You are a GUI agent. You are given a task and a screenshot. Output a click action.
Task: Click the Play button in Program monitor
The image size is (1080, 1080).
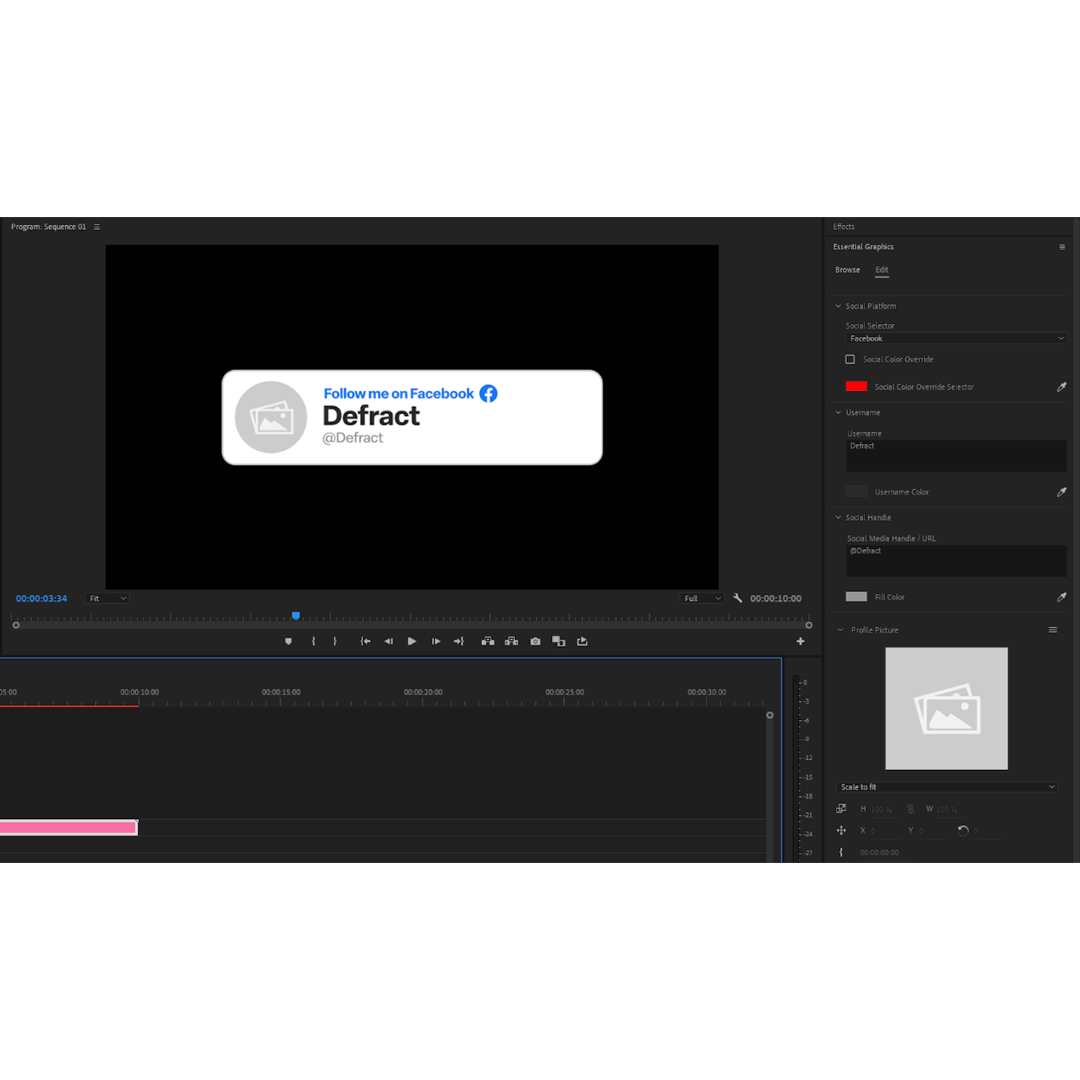click(x=412, y=641)
